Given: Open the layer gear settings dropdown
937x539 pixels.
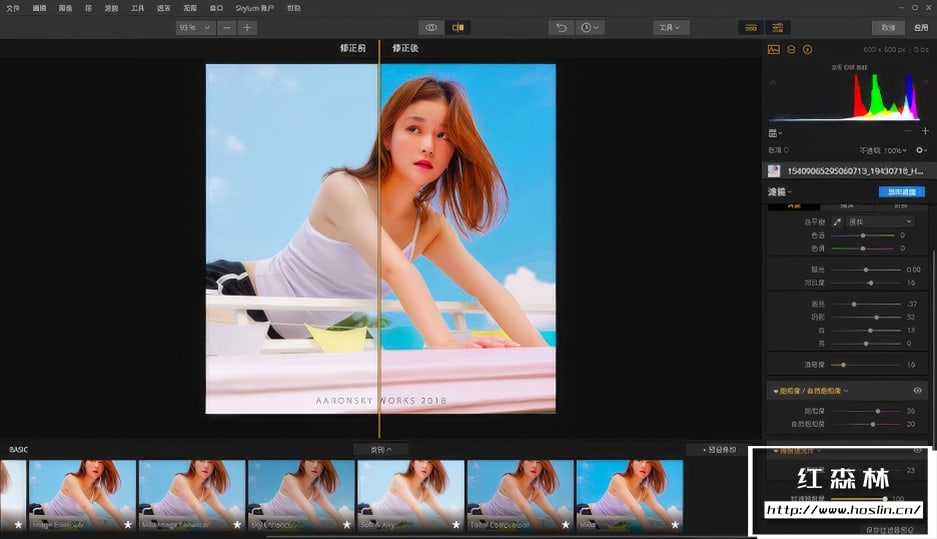Looking at the screenshot, I should (921, 151).
